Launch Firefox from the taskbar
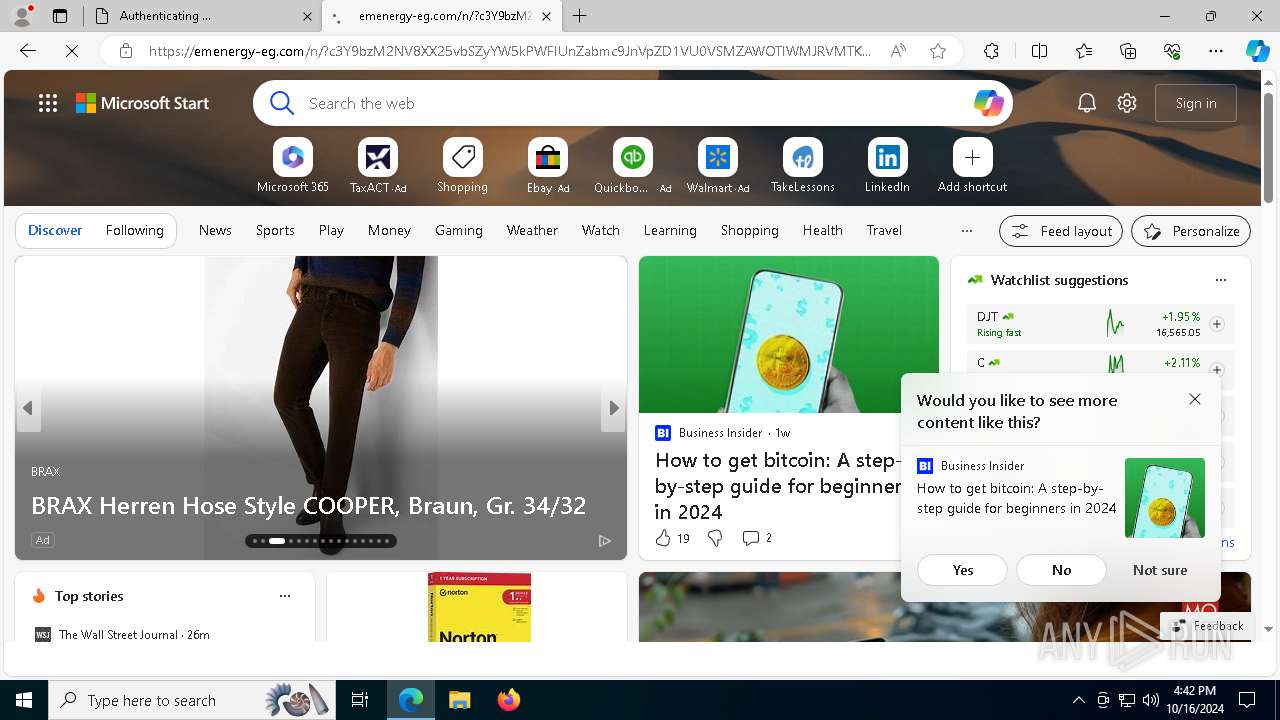Viewport: 1280px width, 720px height. (509, 700)
